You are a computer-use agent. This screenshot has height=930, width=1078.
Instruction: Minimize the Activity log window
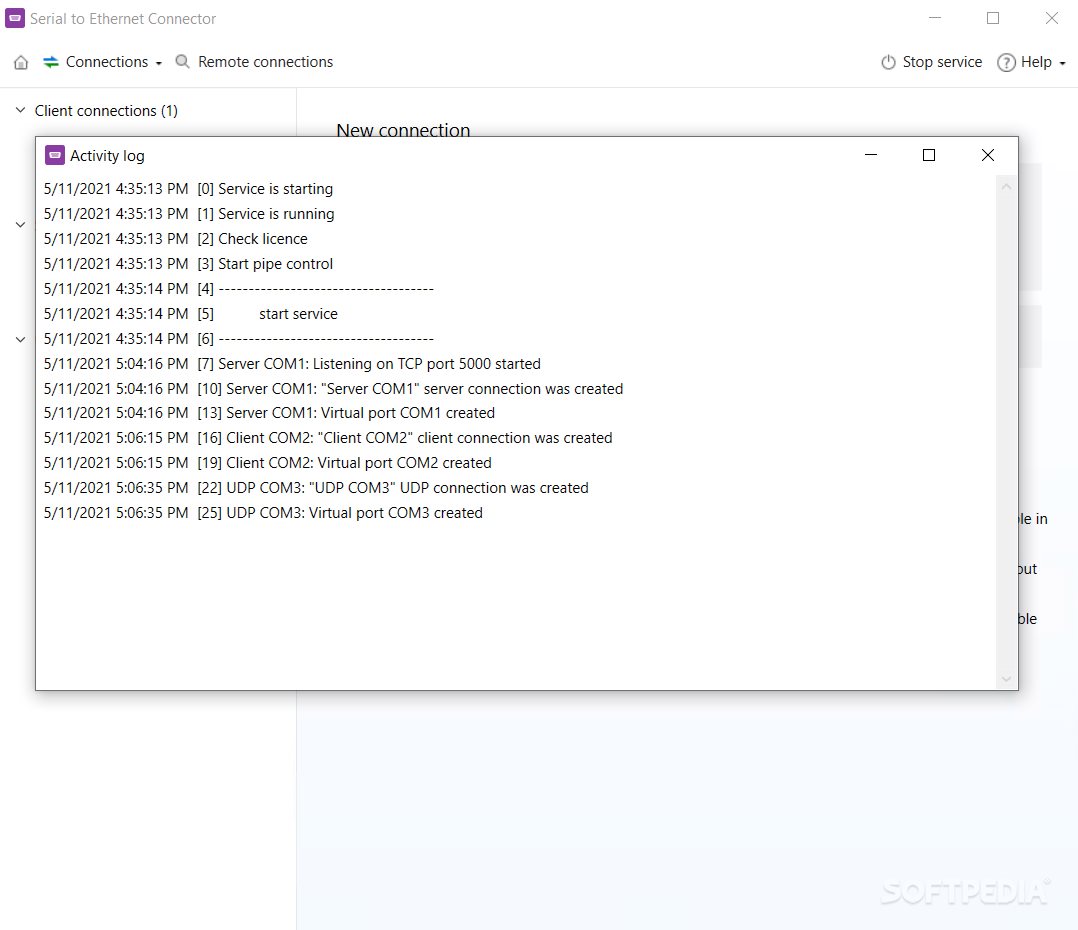pyautogui.click(x=870, y=155)
